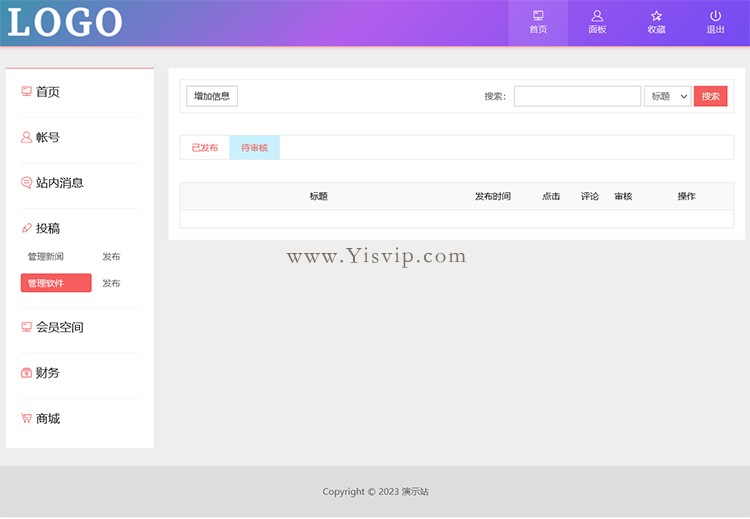Click the 投稿 pencil icon in sidebar
This screenshot has height=519, width=750.
click(x=26, y=228)
